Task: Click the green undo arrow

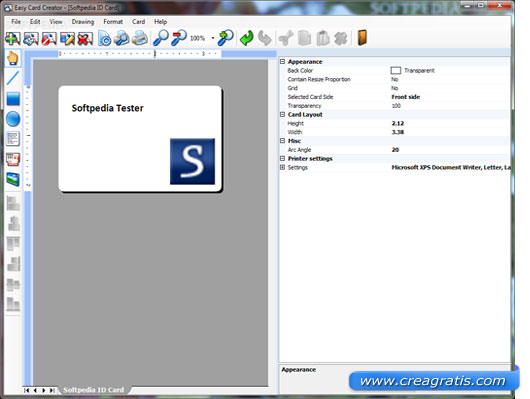Action: (x=246, y=38)
